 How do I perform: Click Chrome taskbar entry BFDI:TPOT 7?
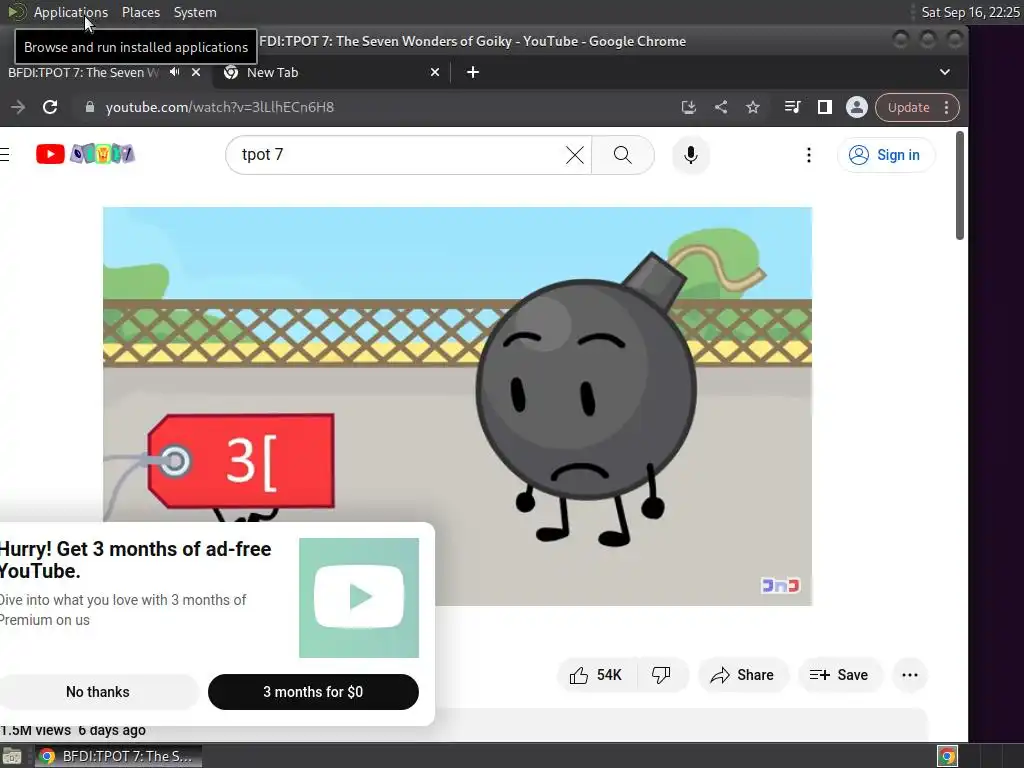117,756
